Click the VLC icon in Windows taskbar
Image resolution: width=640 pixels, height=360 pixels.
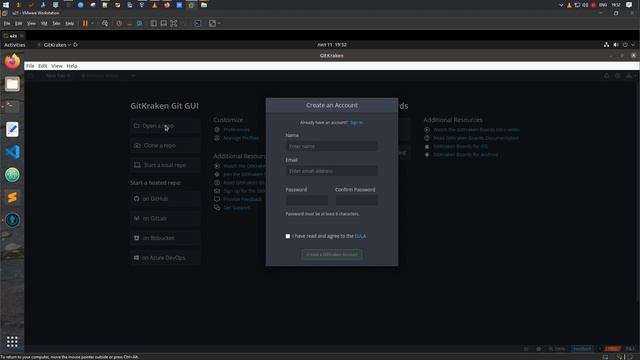coord(154,5)
